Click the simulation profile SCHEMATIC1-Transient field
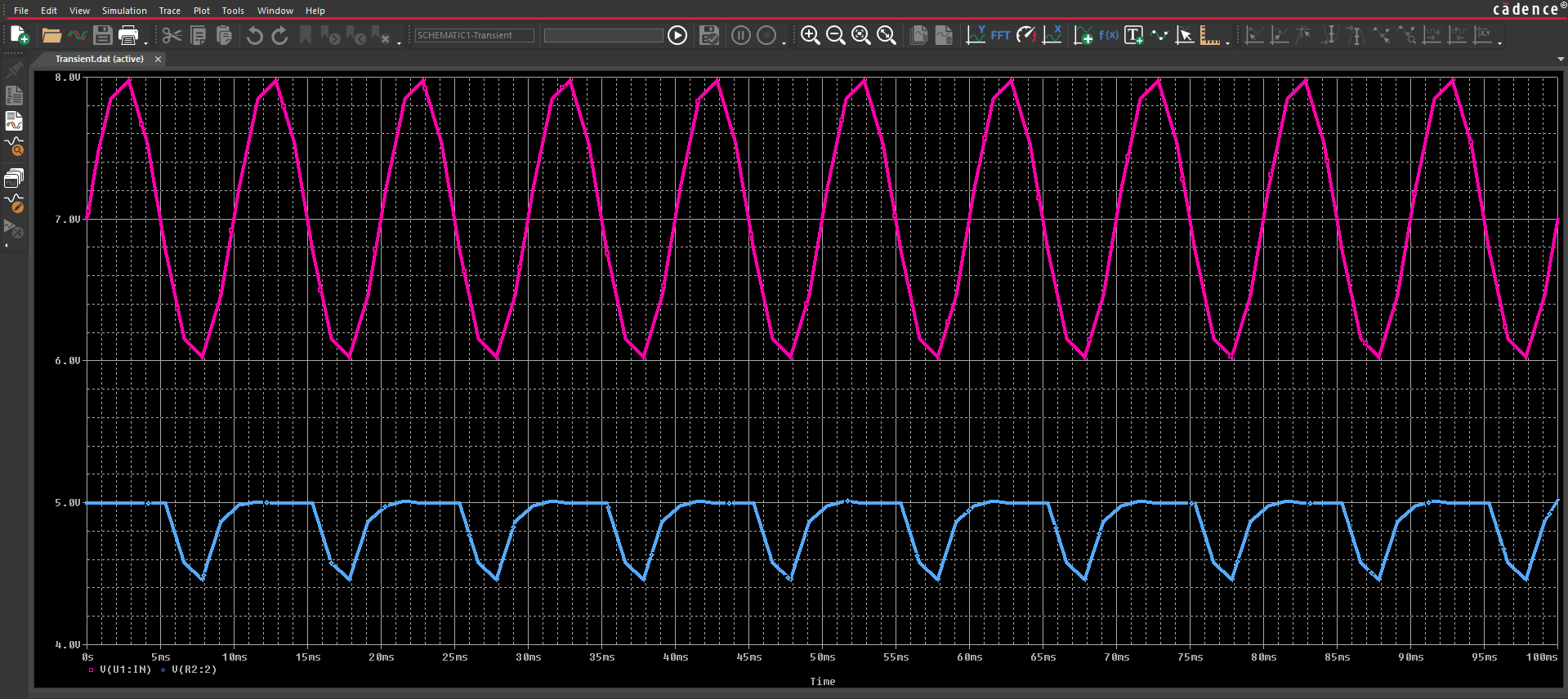The width and height of the screenshot is (1568, 699). click(x=474, y=35)
